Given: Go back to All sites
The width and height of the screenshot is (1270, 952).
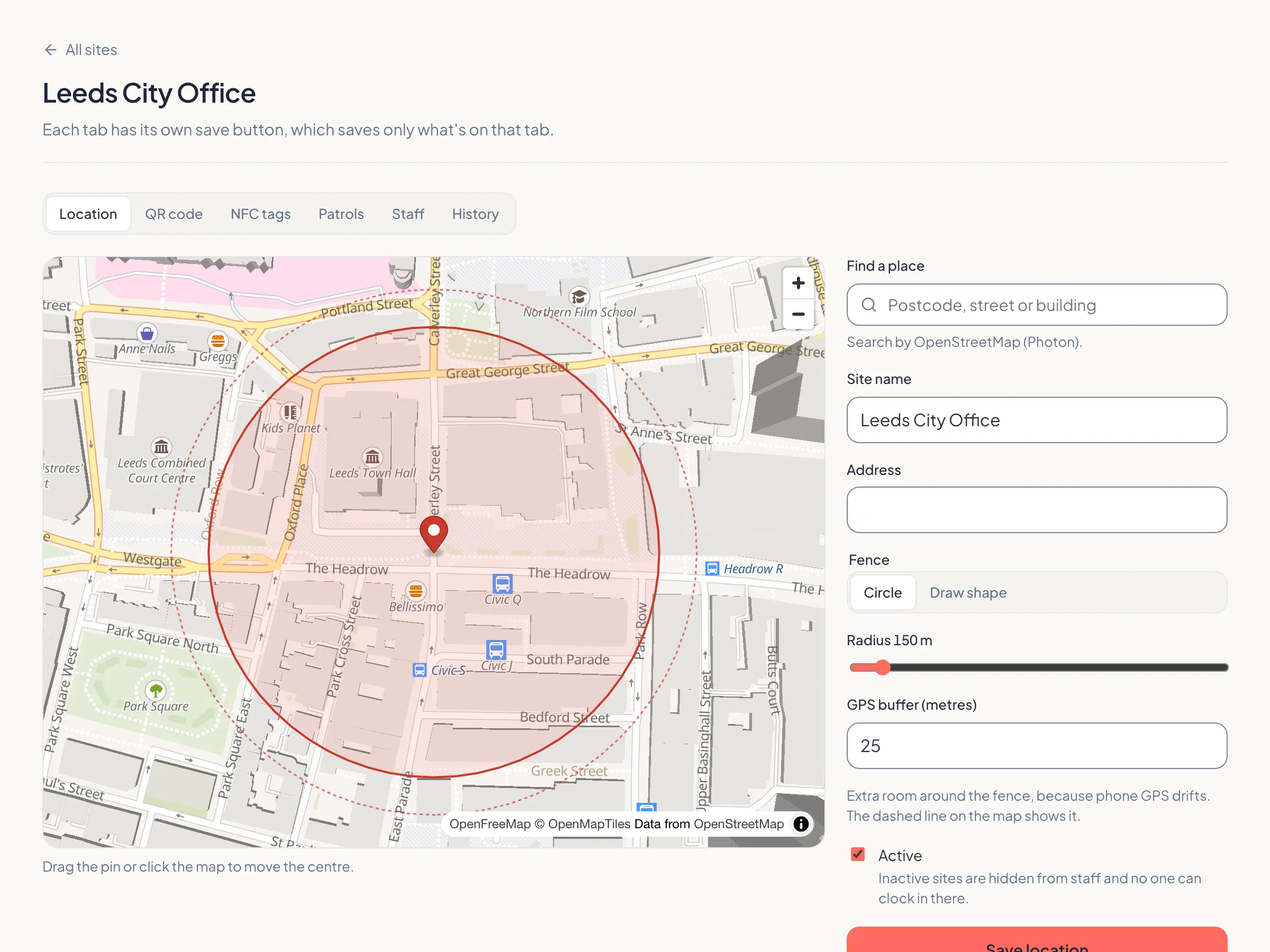Looking at the screenshot, I should coord(80,50).
